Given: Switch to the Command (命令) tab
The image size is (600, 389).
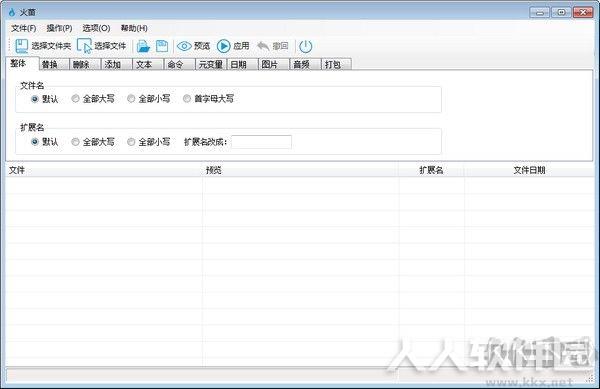Looking at the screenshot, I should tap(179, 65).
